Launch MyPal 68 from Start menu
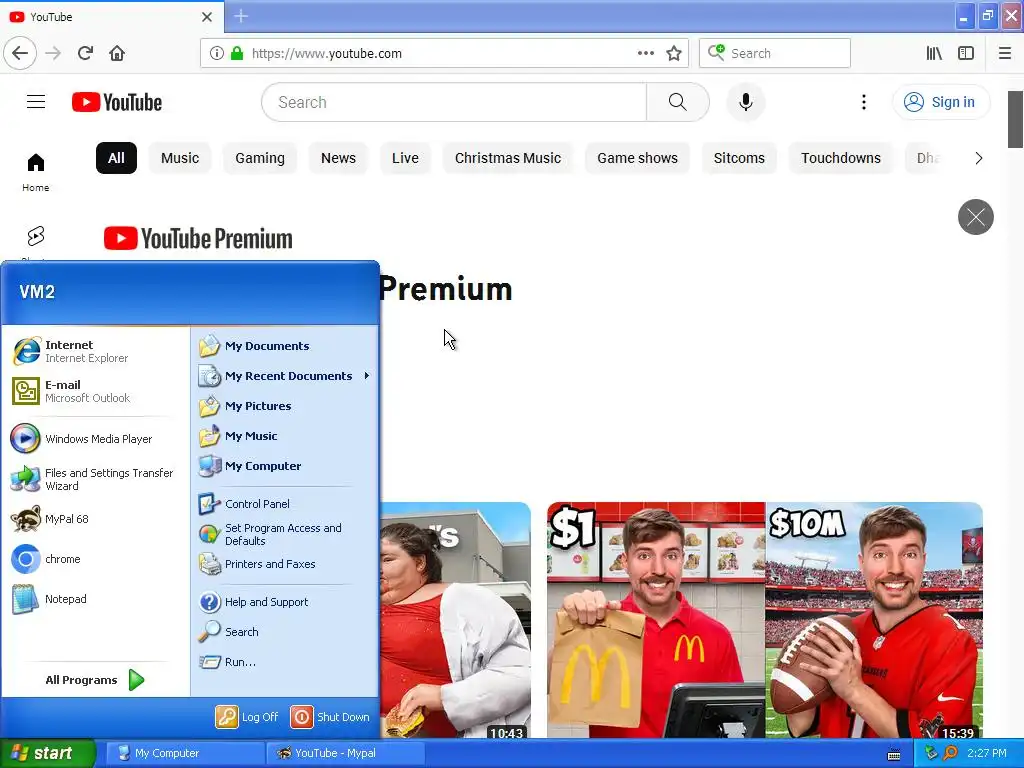Image resolution: width=1024 pixels, height=768 pixels. point(95,519)
